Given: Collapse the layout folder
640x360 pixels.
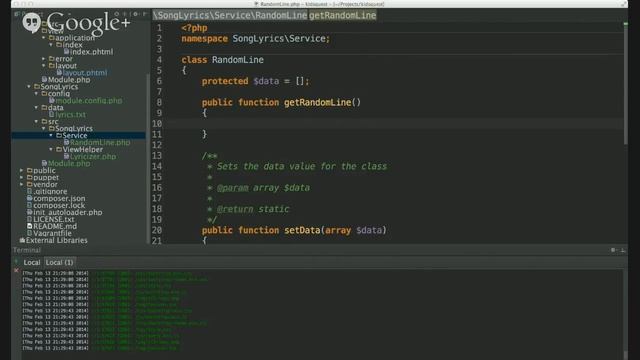Looking at the screenshot, I should [x=44, y=66].
